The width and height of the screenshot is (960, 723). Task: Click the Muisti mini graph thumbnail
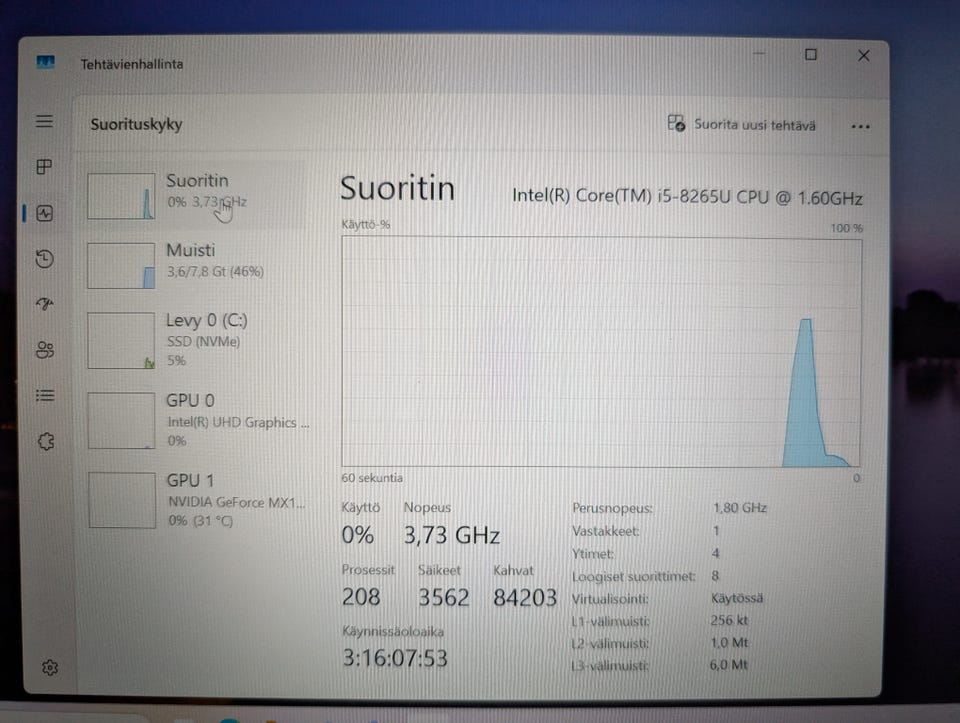coord(121,266)
